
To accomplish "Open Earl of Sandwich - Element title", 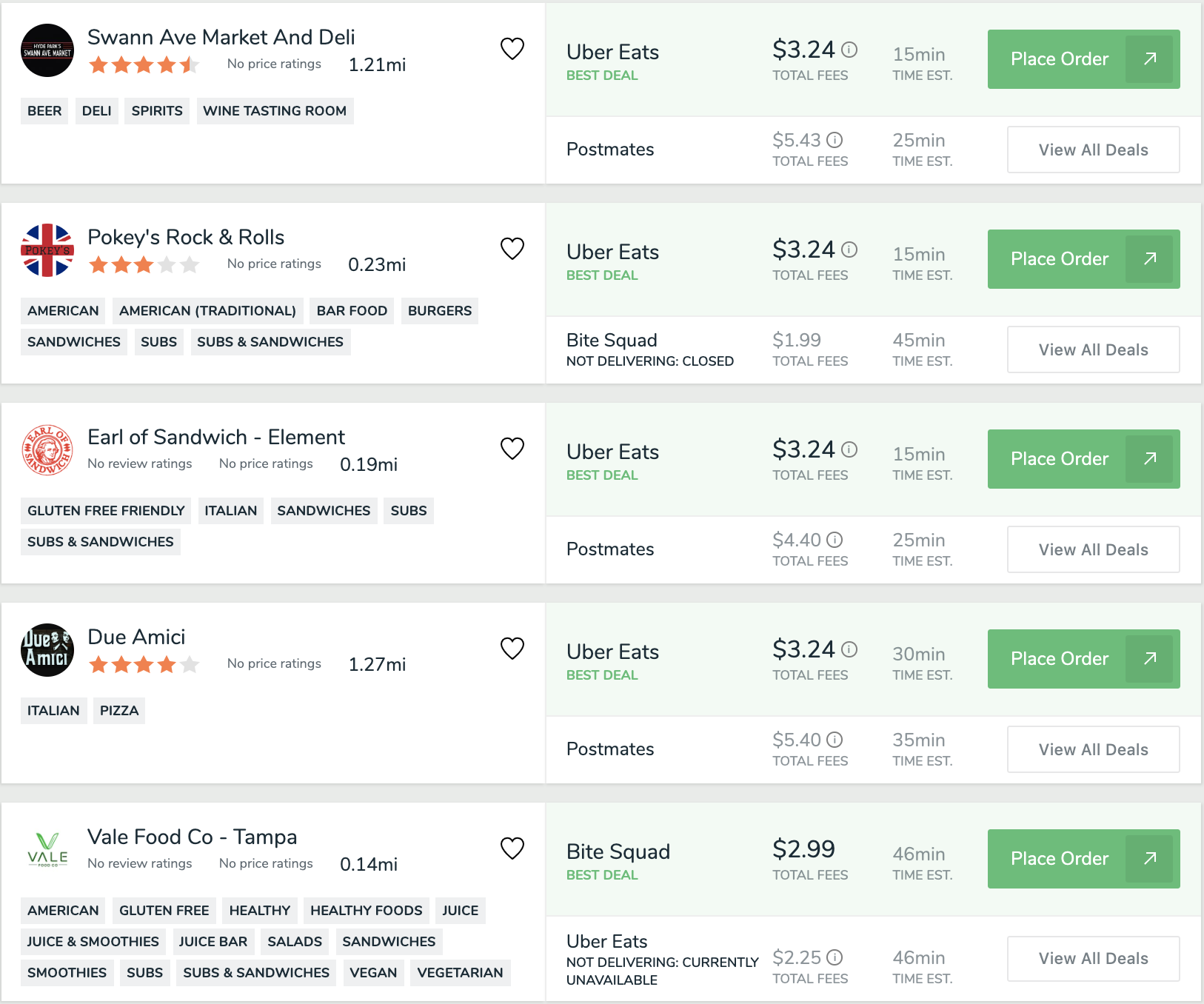I will point(216,437).
